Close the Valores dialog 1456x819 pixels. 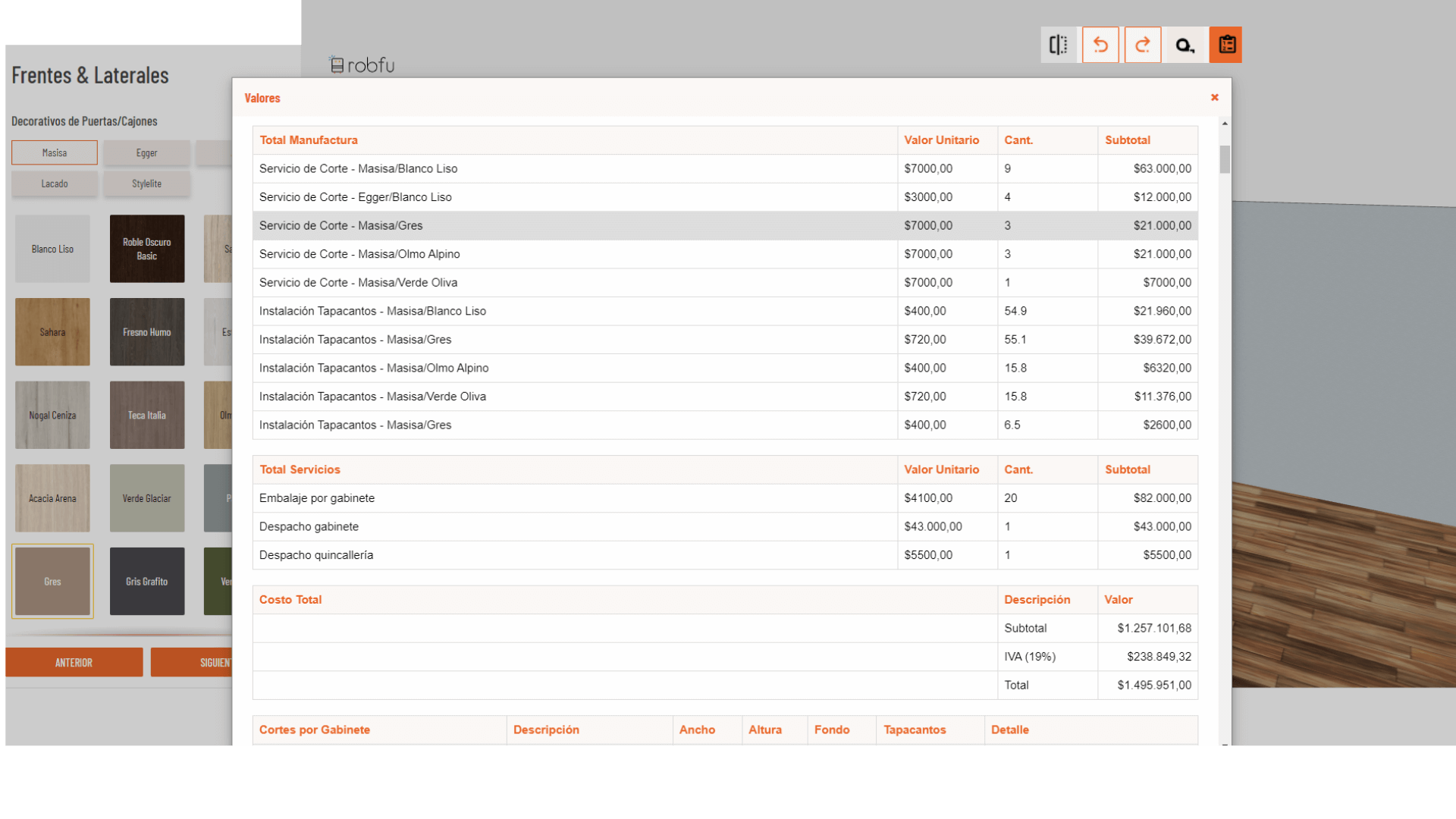coord(1214,98)
